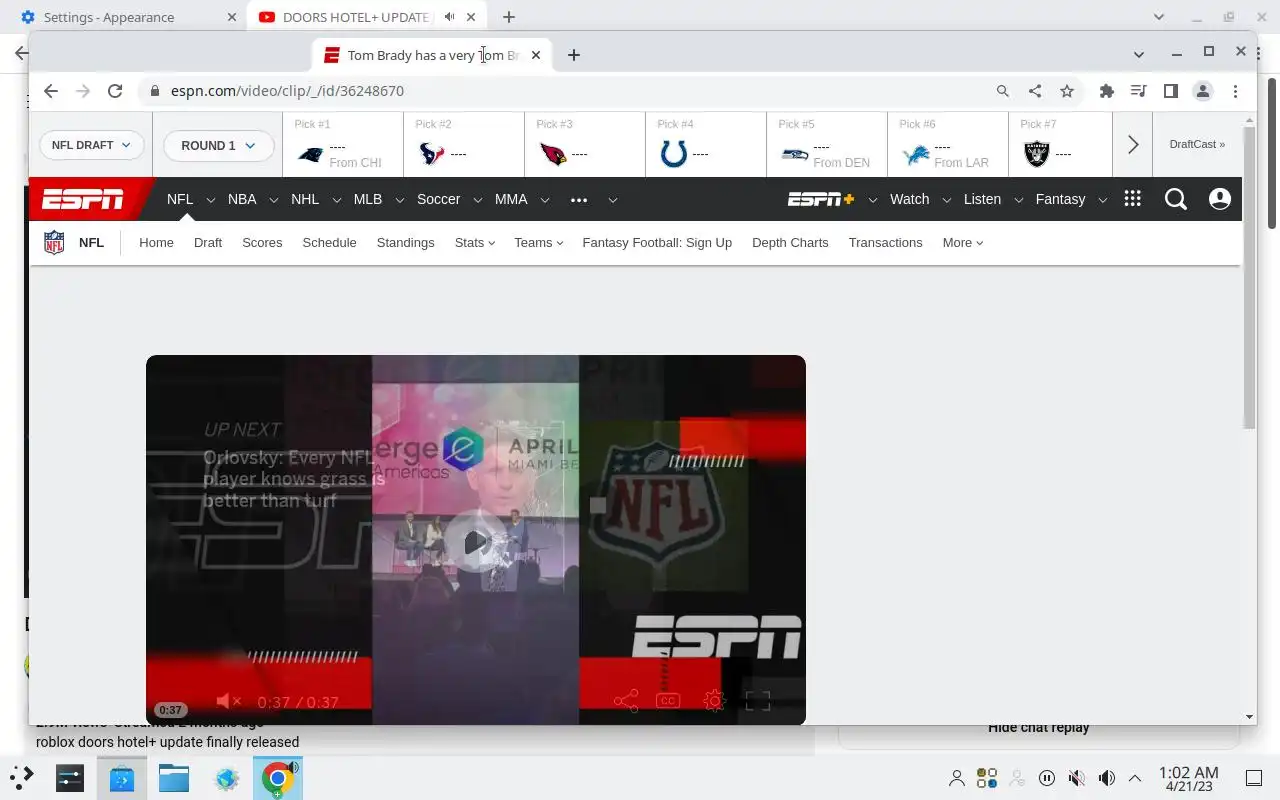
Task: Click the ESPN+ logo
Action: 821,199
